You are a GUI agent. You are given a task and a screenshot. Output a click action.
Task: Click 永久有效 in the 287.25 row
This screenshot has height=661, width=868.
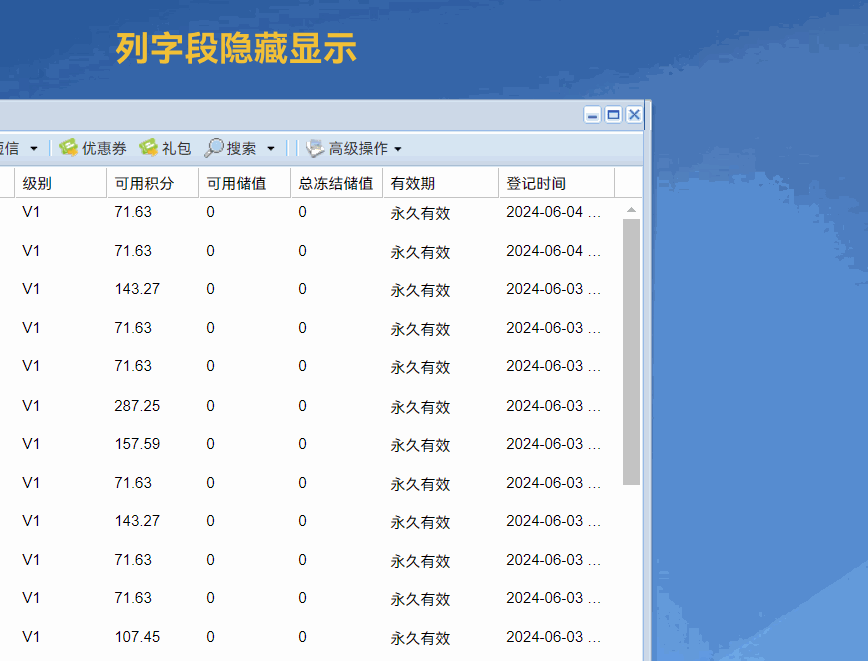(420, 407)
